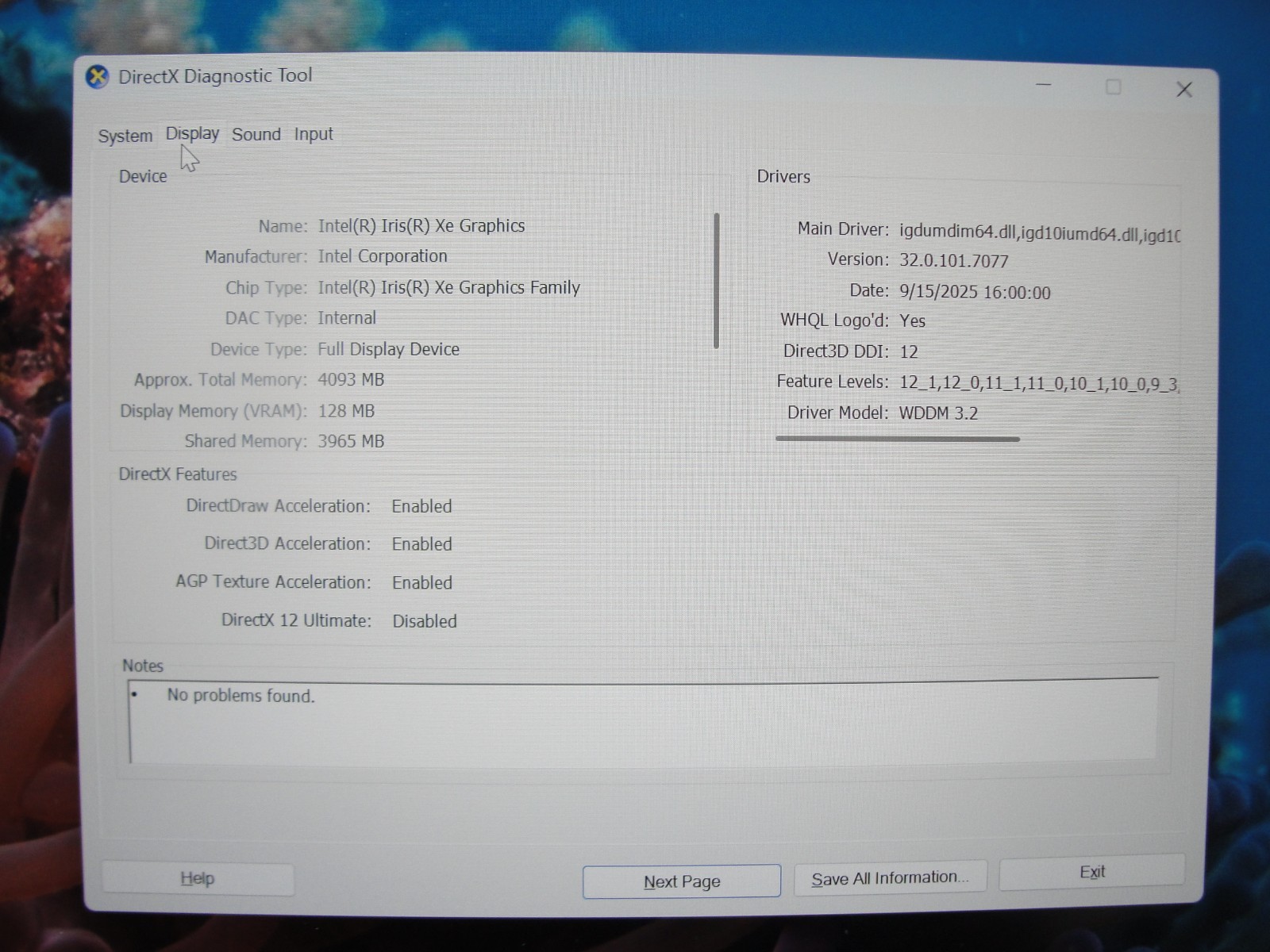This screenshot has width=1270, height=952.
Task: Click driver version '32.0.101.7077'
Action: [954, 261]
